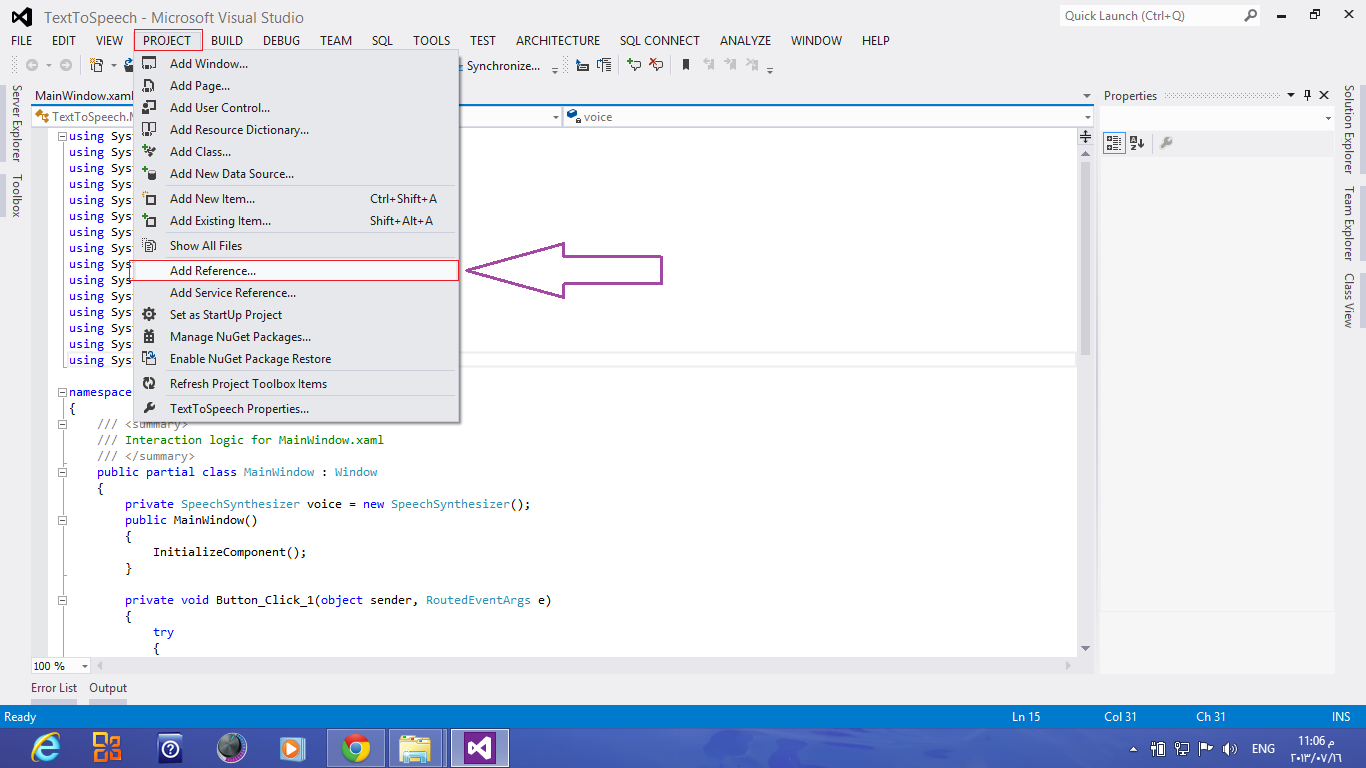Open the Solution Explorer side tab

coord(1349,129)
